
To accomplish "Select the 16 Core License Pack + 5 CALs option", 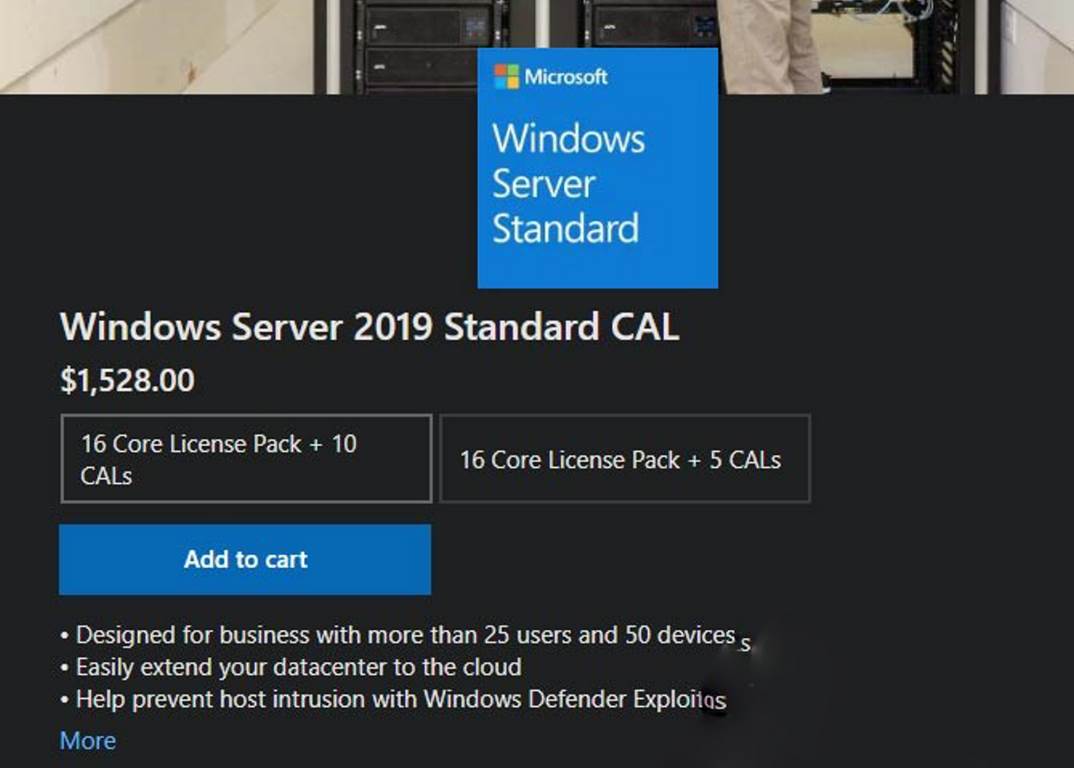I will click(x=624, y=460).
